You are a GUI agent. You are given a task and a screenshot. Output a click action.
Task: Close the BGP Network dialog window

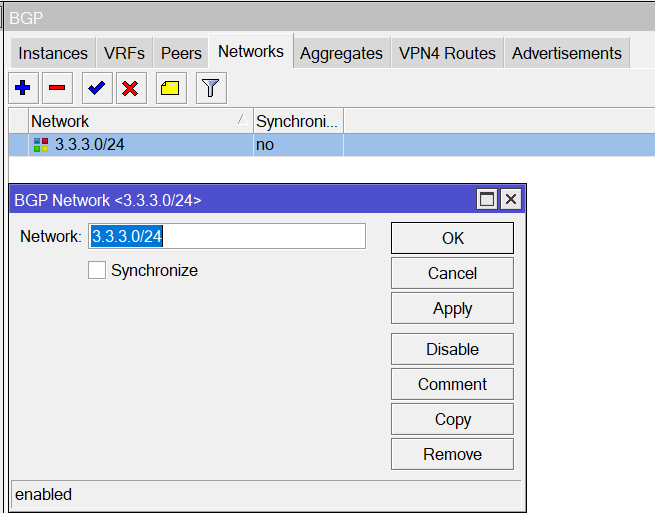[511, 200]
